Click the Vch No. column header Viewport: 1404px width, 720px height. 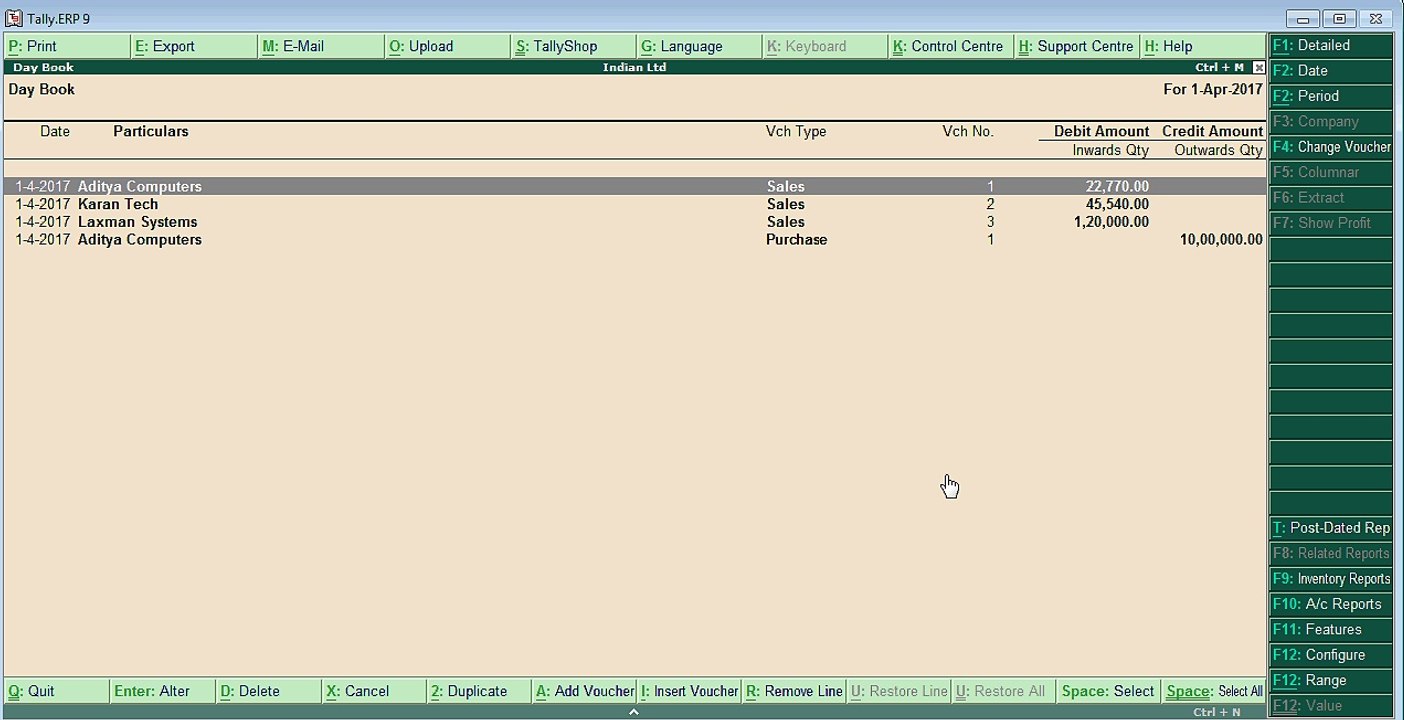coord(968,131)
